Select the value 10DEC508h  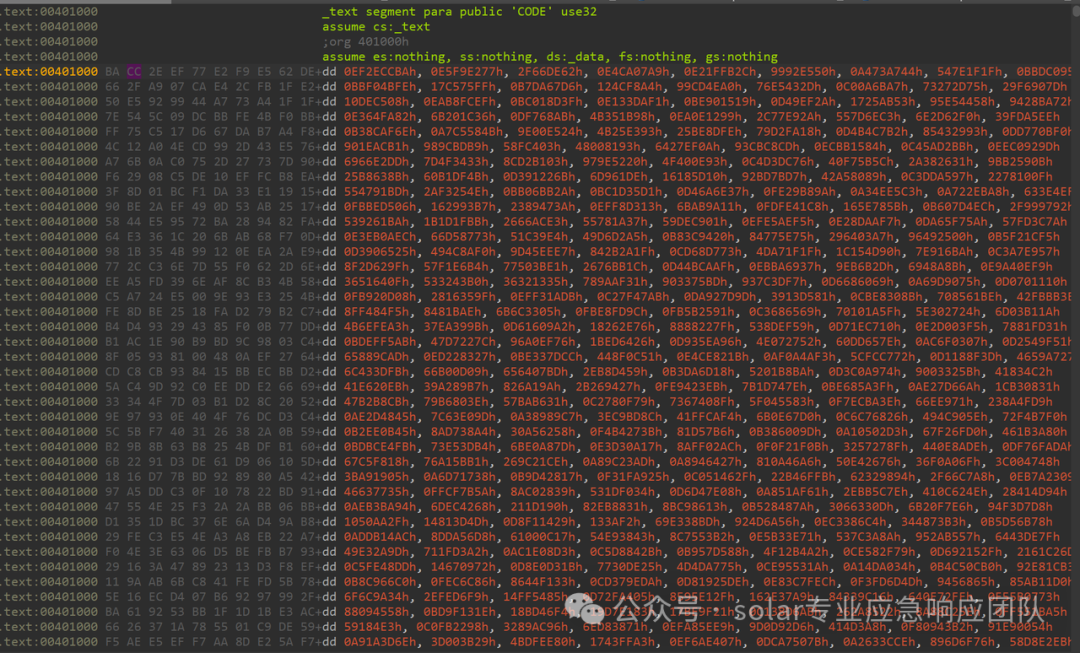pos(377,102)
